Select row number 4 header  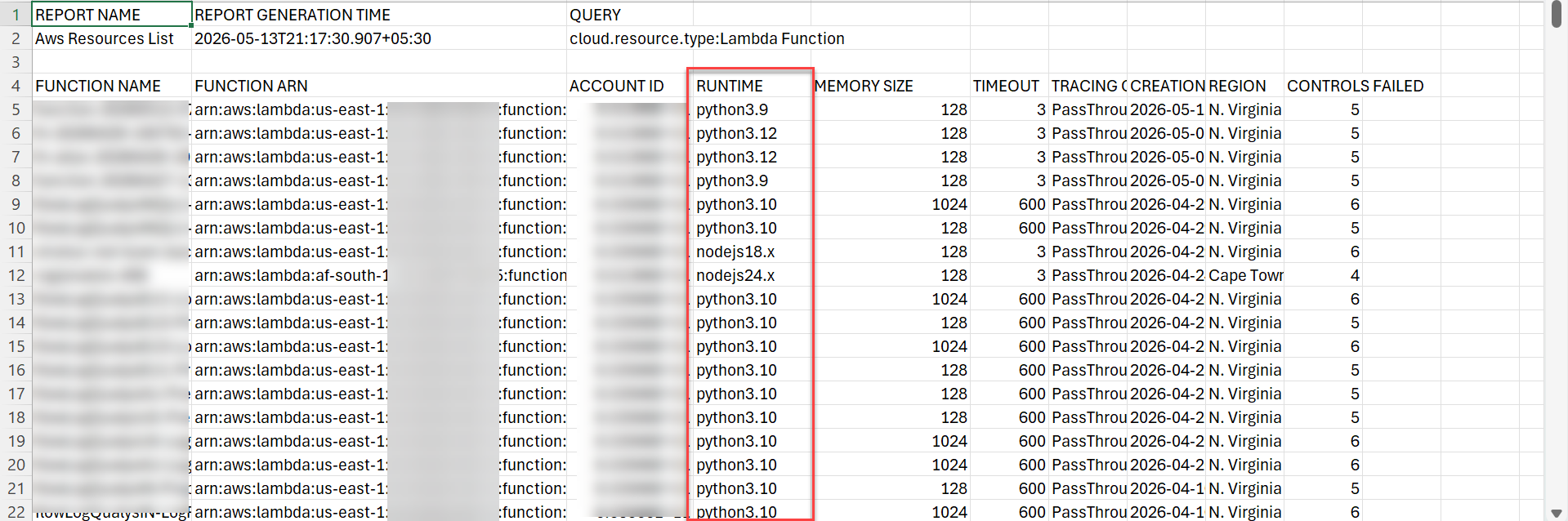tap(16, 86)
